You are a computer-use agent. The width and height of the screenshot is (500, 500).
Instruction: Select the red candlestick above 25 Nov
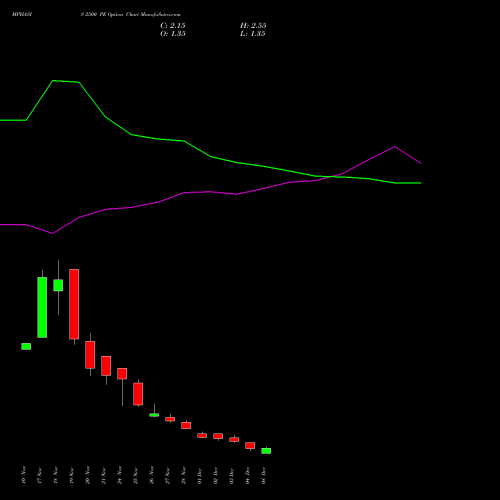138,394
